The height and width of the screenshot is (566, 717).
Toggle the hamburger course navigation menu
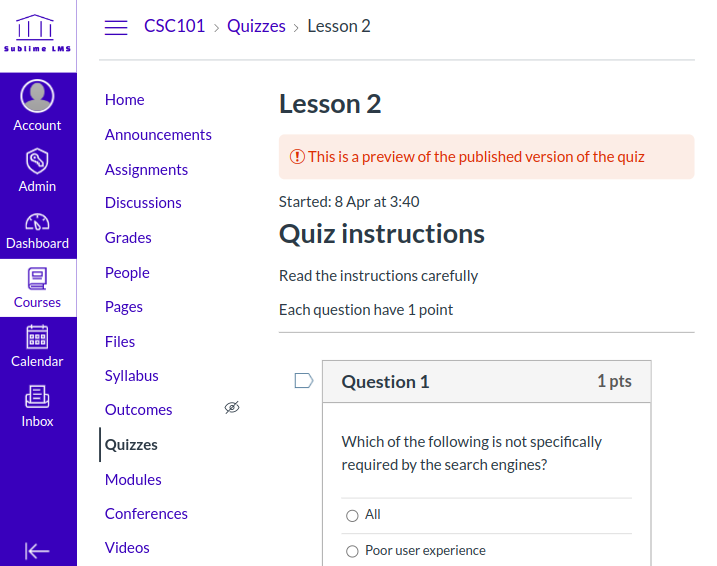(116, 27)
